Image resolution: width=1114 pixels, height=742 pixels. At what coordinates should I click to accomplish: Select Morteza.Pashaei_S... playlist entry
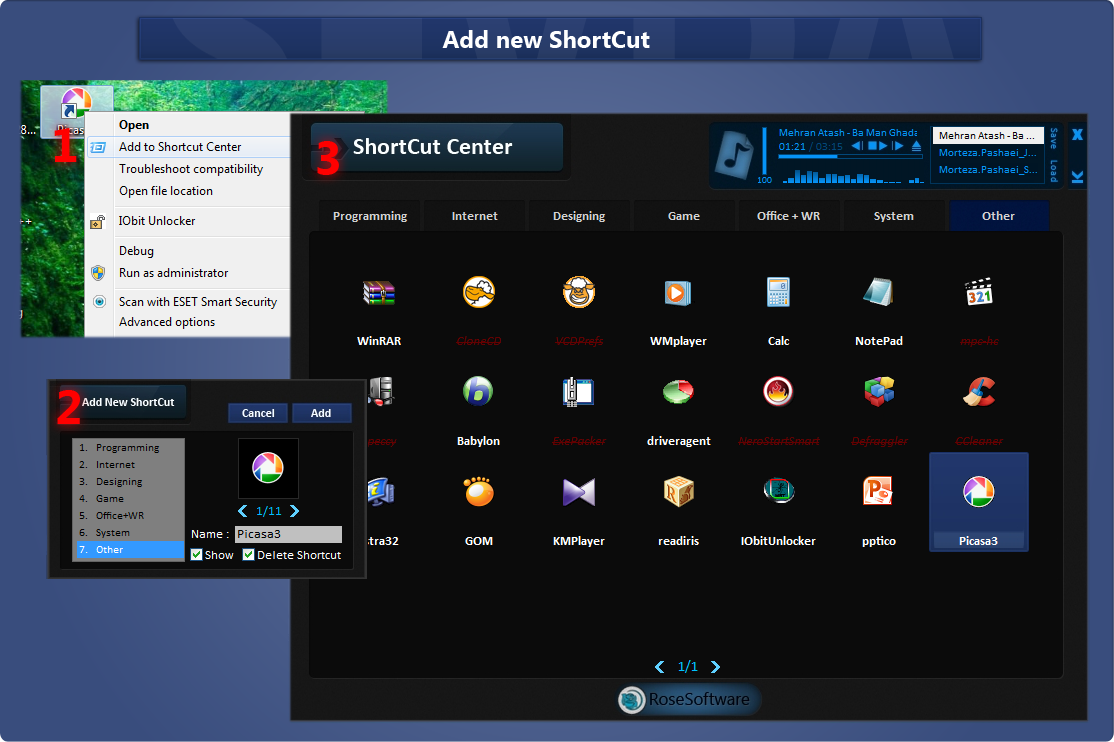click(988, 170)
